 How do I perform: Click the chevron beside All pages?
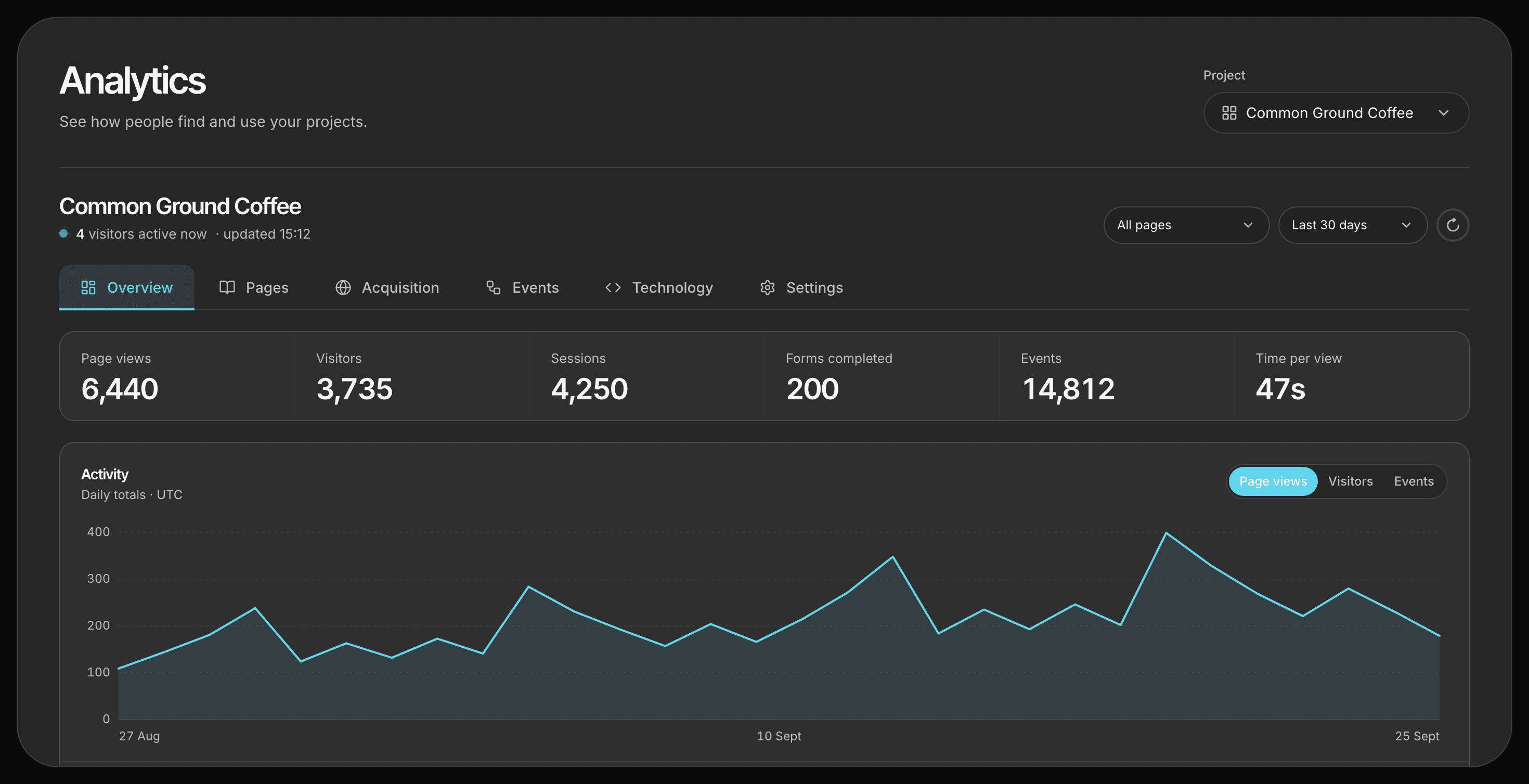tap(1248, 225)
